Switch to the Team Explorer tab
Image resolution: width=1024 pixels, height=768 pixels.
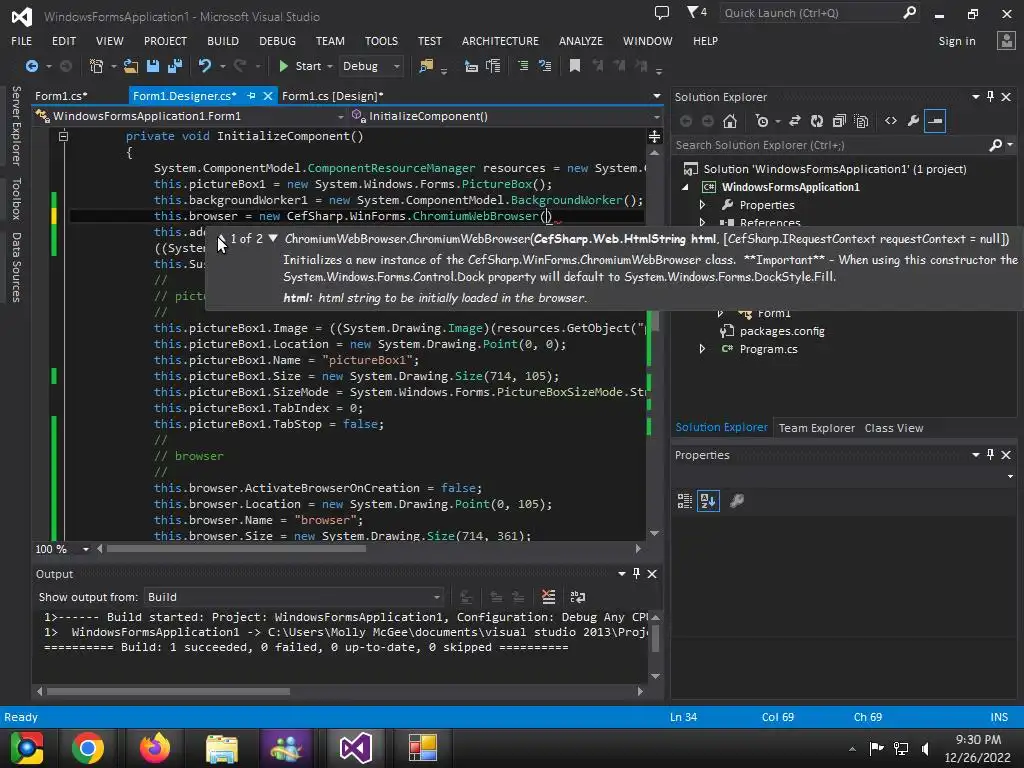click(x=816, y=428)
